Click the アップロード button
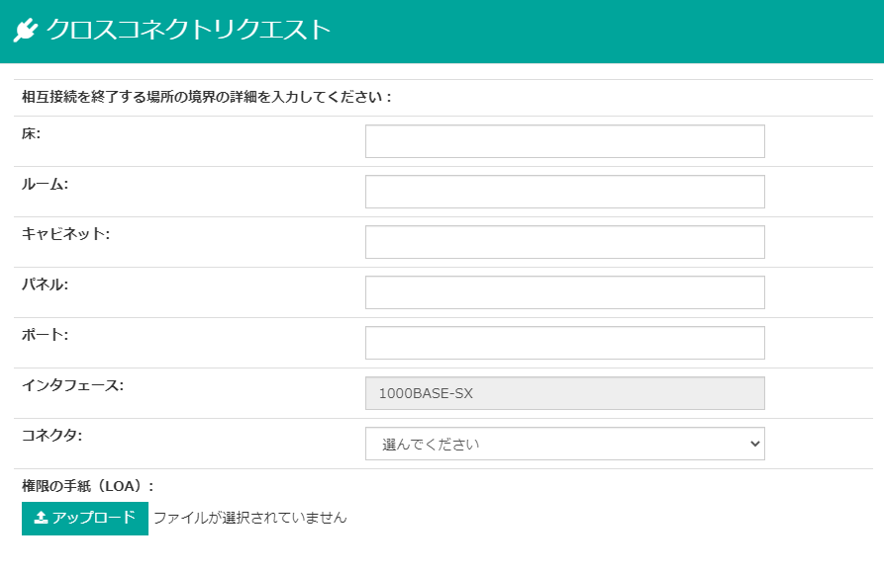The width and height of the screenshot is (884, 572). pyautogui.click(x=85, y=518)
